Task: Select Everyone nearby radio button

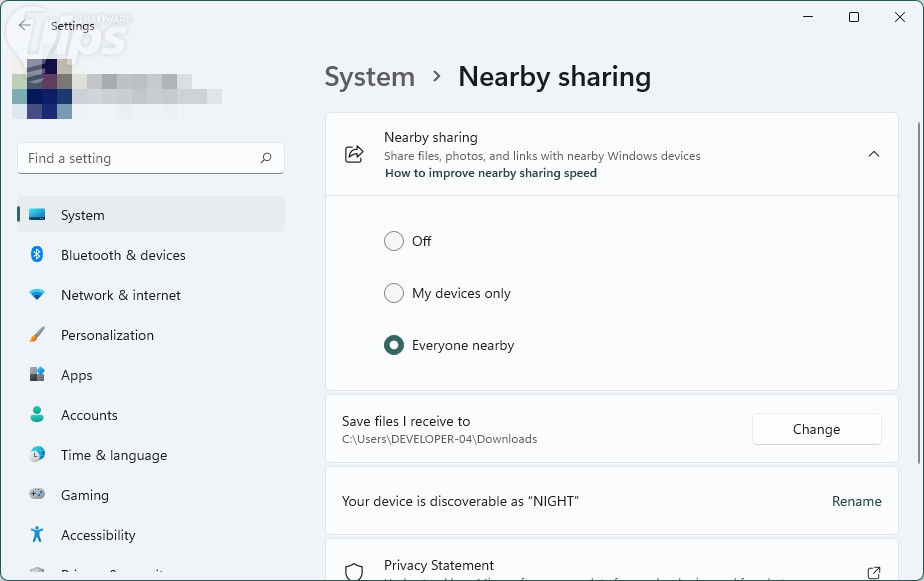Action: 394,345
